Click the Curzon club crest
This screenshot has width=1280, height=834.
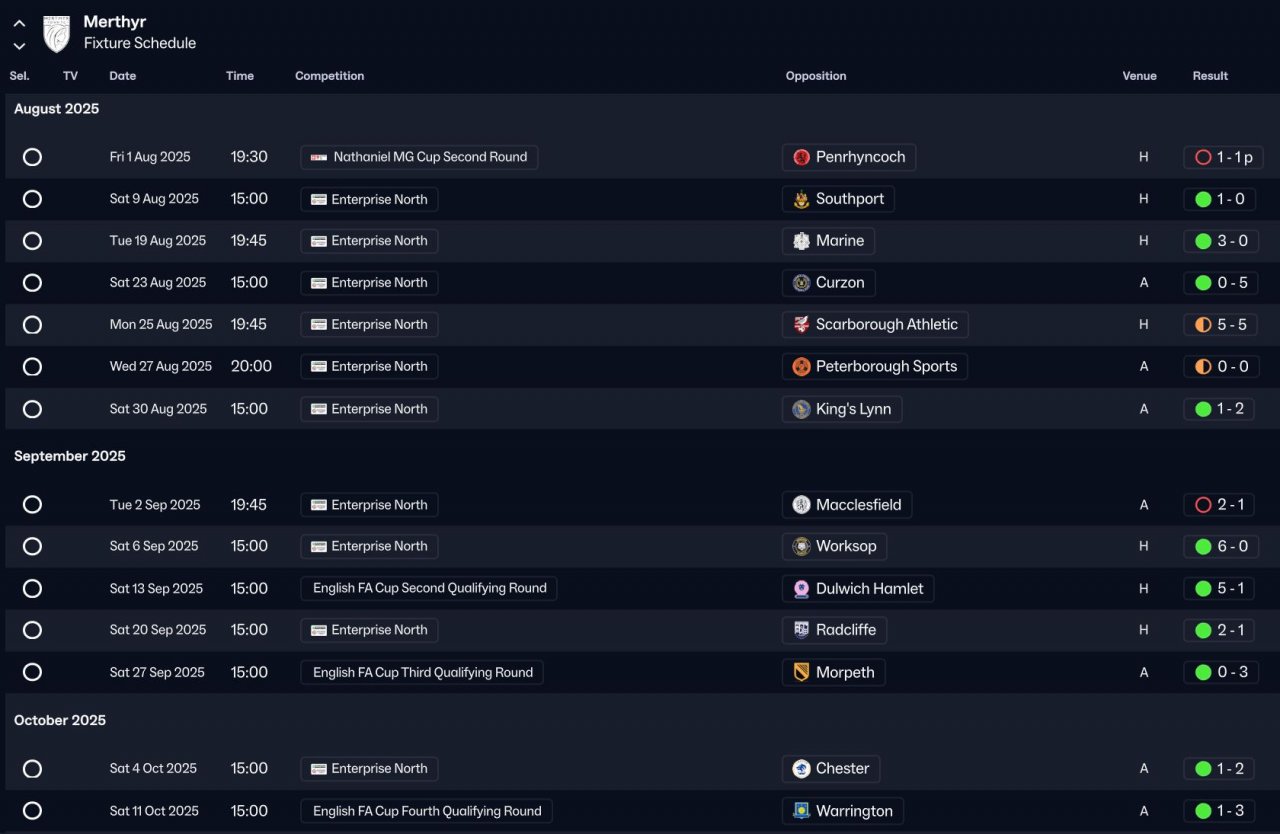tap(801, 283)
